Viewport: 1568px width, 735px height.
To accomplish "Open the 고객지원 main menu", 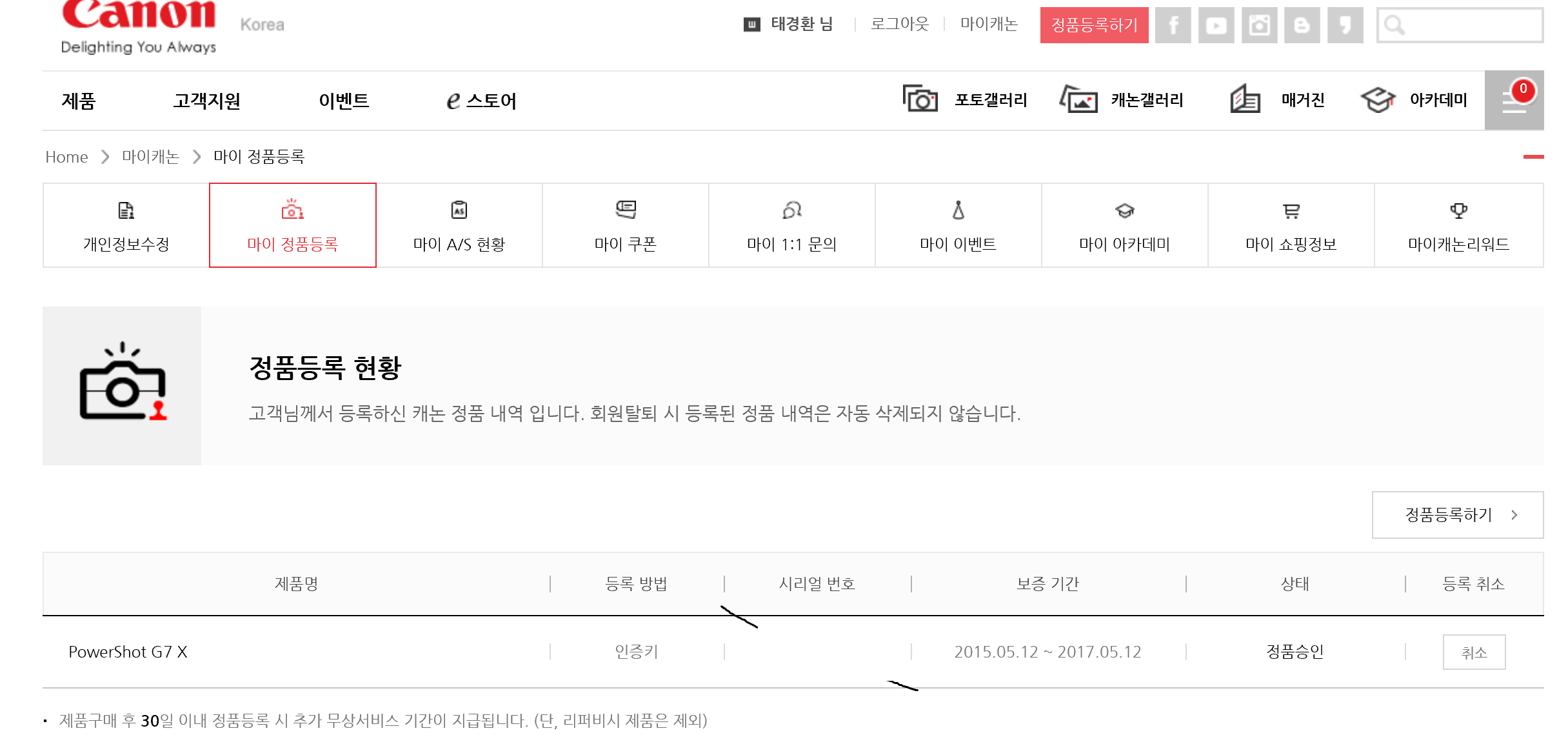I will (x=206, y=101).
